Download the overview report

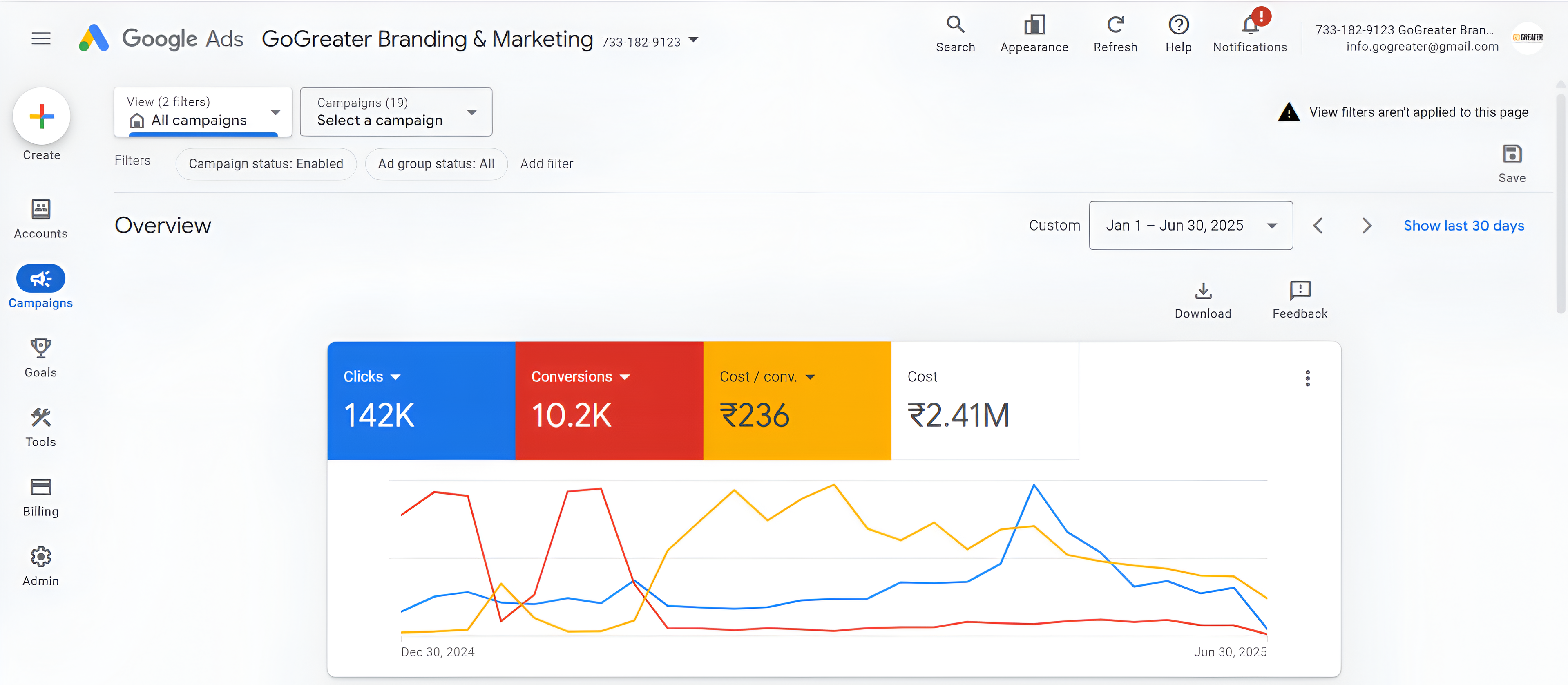pos(1203,291)
